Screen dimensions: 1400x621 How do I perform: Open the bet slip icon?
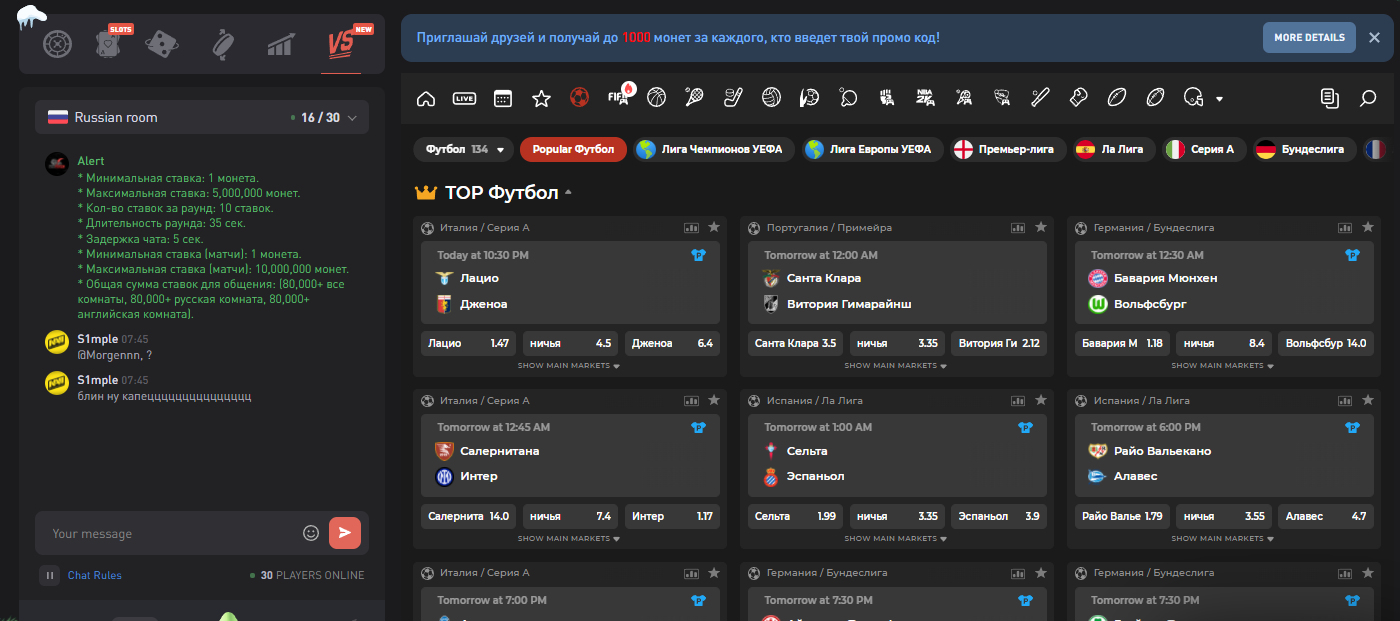[1329, 98]
